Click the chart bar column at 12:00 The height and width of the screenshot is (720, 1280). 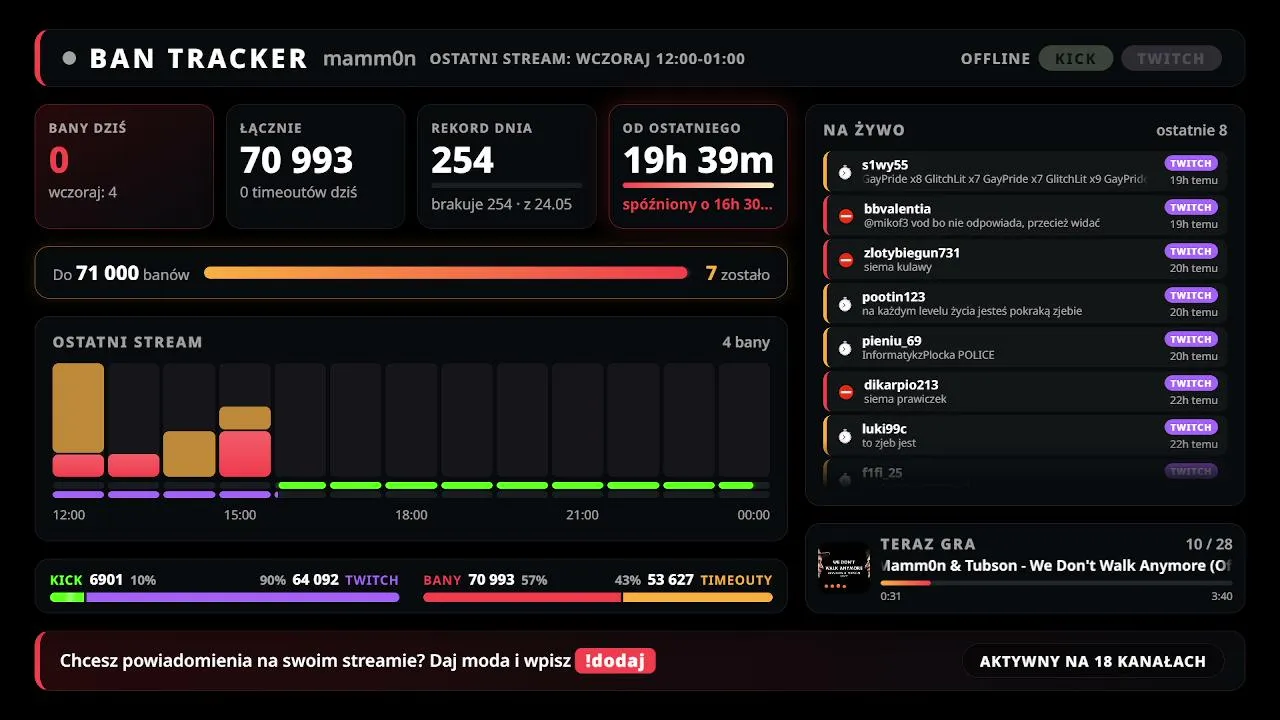pos(78,420)
